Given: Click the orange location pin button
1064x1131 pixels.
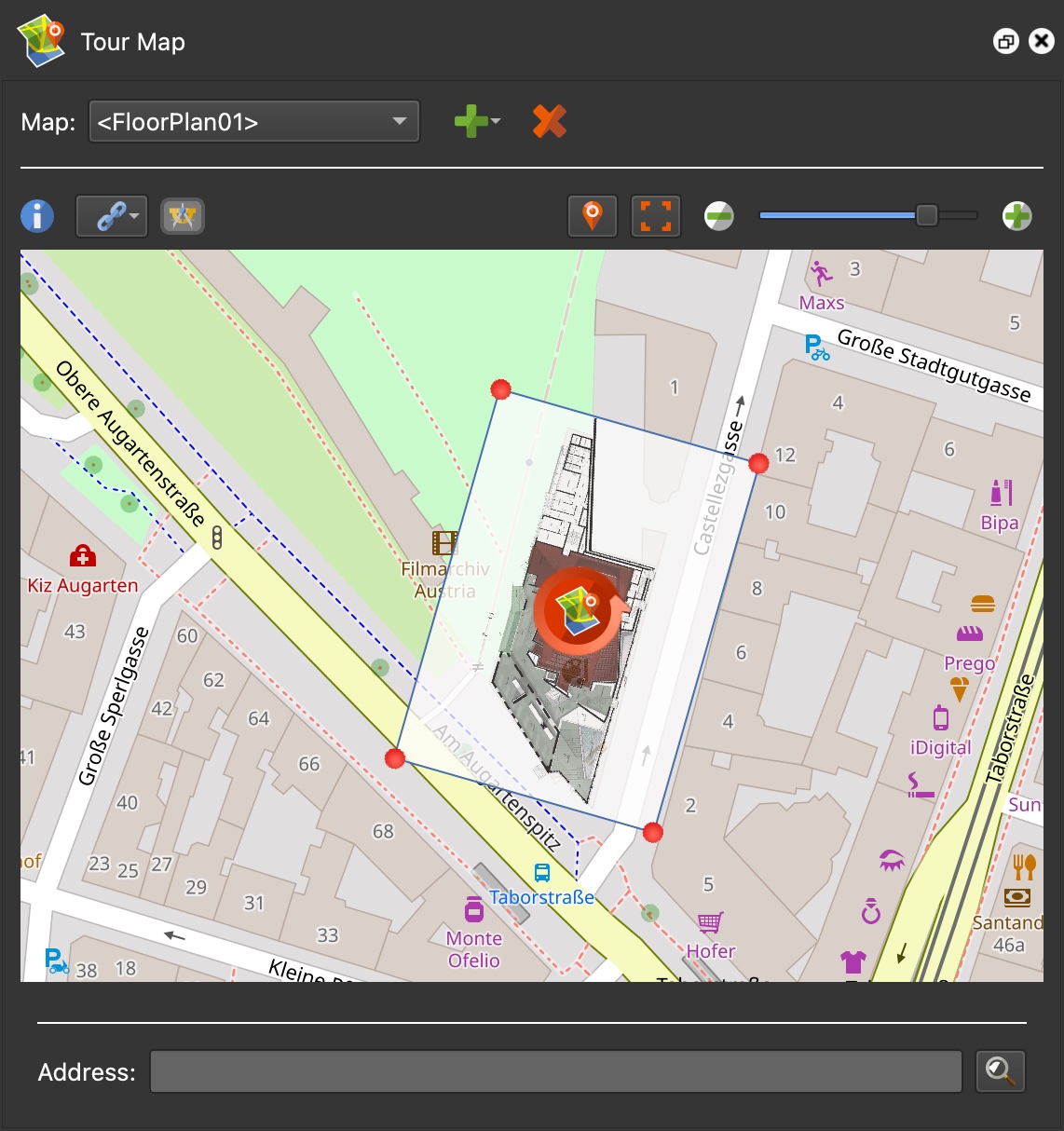Looking at the screenshot, I should click(x=592, y=216).
